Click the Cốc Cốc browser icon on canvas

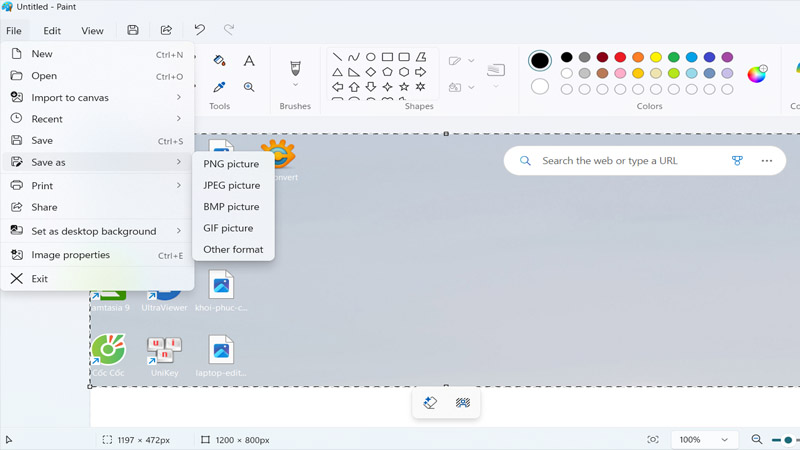108,350
